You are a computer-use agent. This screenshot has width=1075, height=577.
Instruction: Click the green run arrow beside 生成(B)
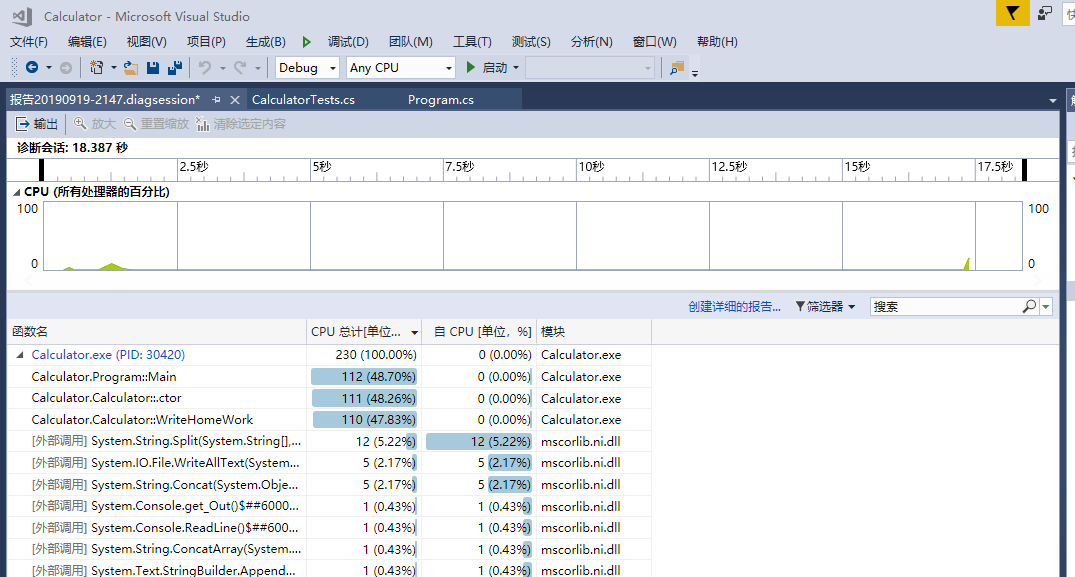coord(306,42)
